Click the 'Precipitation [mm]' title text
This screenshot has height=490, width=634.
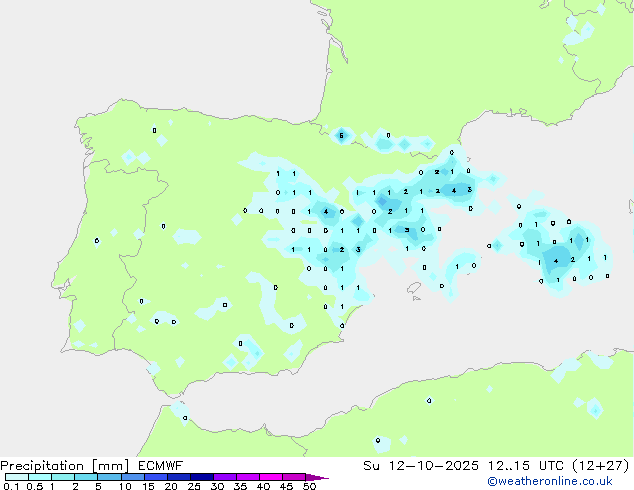[65, 466]
